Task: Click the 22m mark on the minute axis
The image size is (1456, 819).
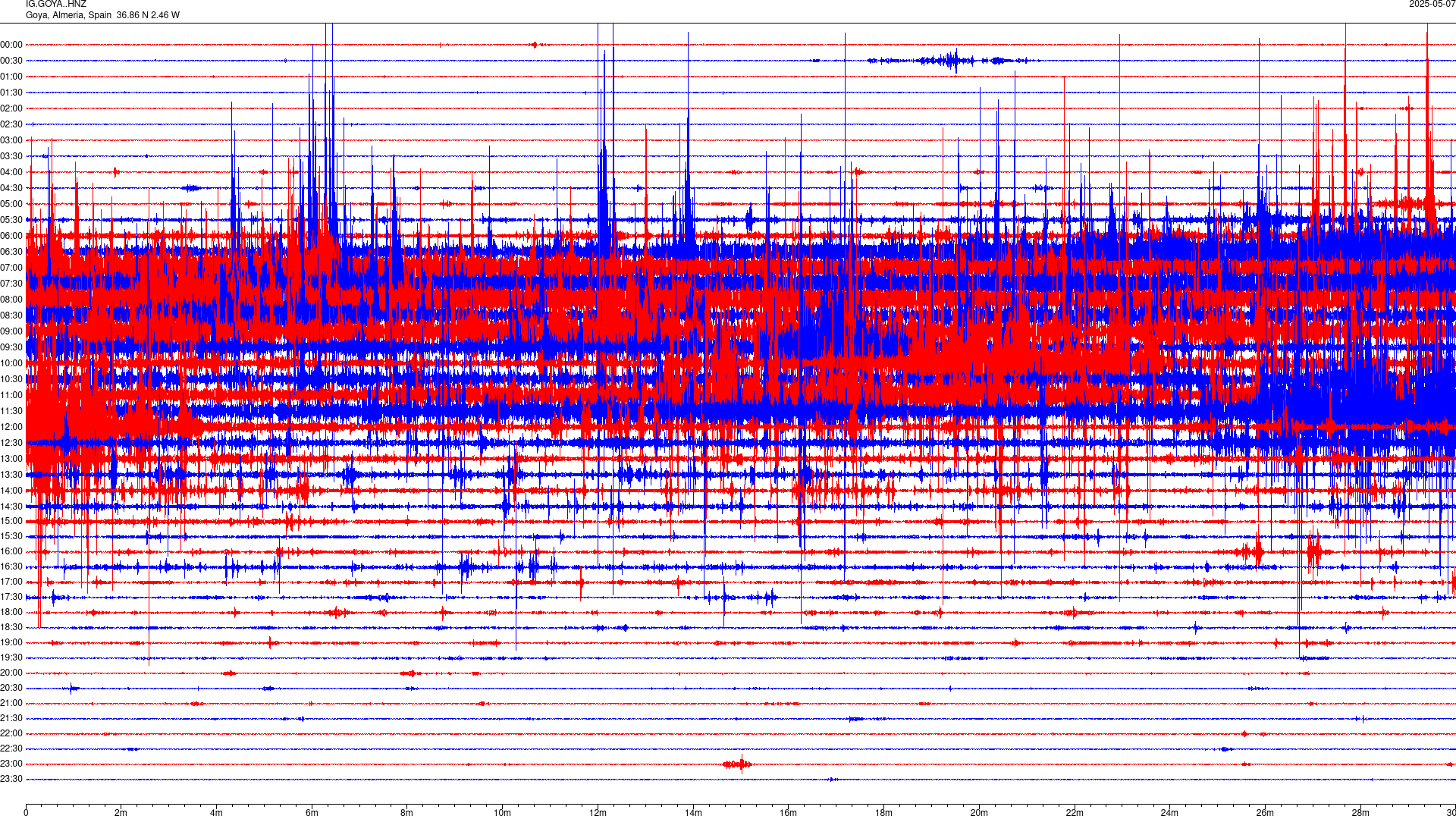Action: click(x=1075, y=813)
